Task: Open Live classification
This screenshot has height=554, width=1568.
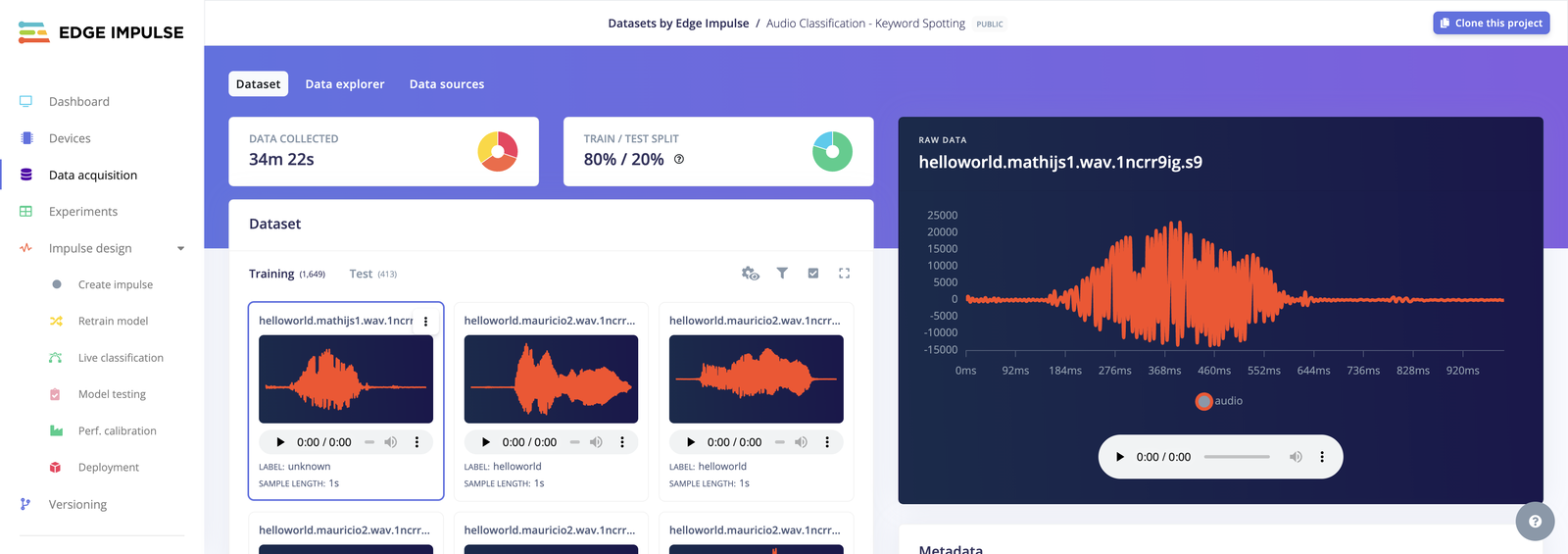Action: pos(121,358)
